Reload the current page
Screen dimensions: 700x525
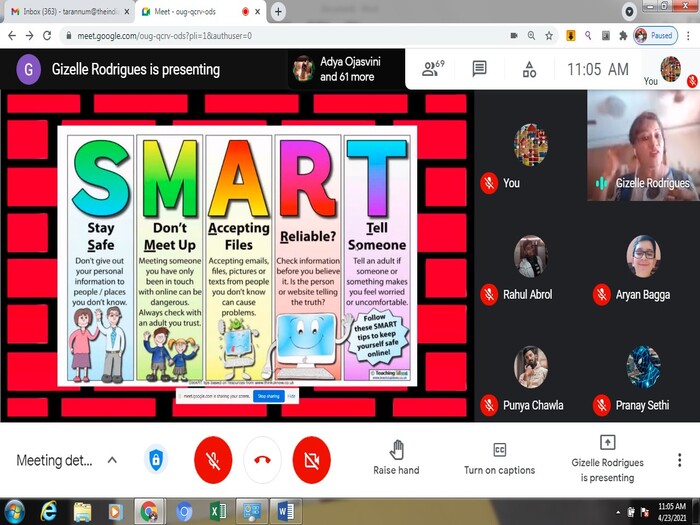tap(47, 36)
